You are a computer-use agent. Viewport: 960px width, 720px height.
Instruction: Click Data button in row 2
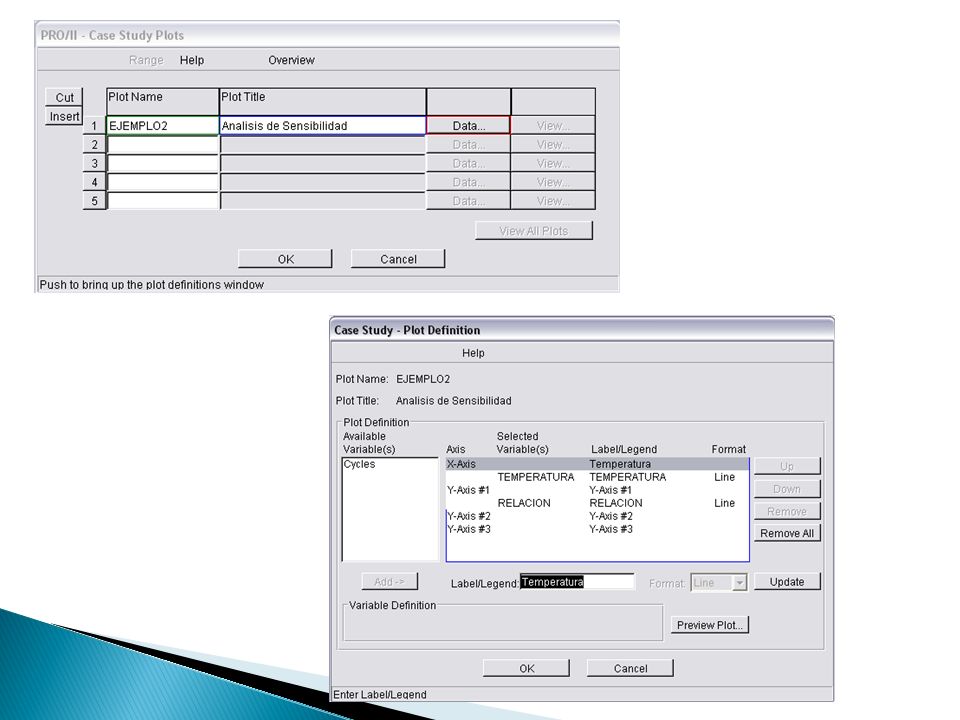point(468,144)
